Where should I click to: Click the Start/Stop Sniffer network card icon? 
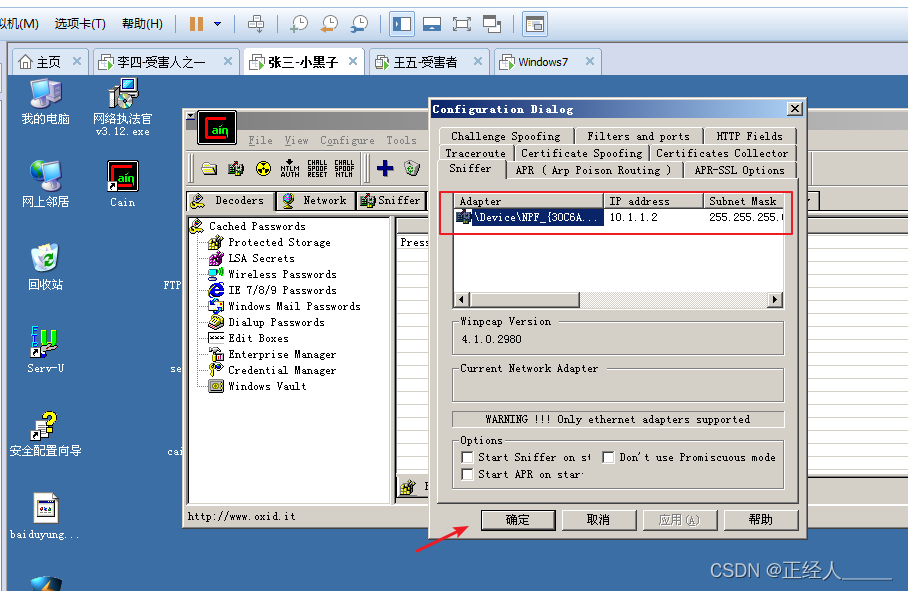coord(236,168)
